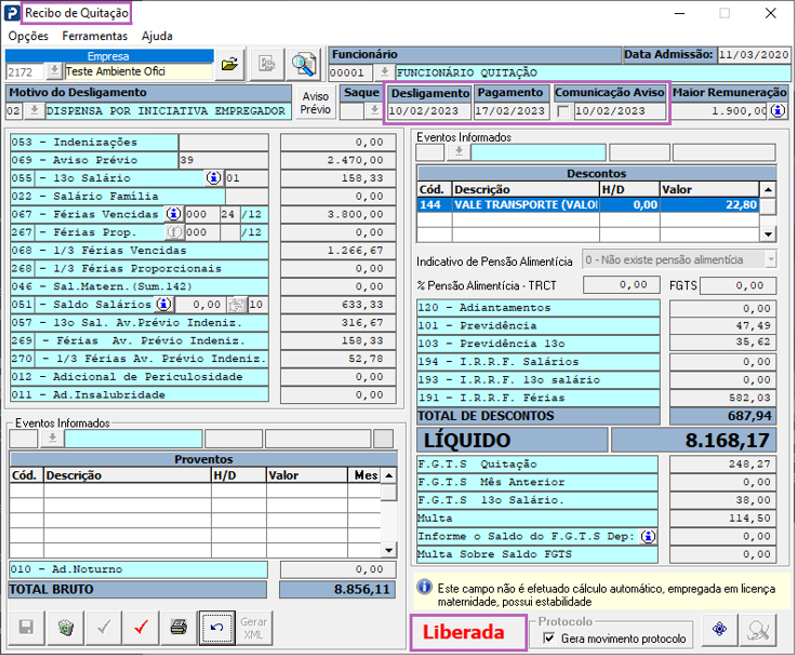The width and height of the screenshot is (795, 655).
Task: Click the red checkmark button
Action: [x=141, y=627]
